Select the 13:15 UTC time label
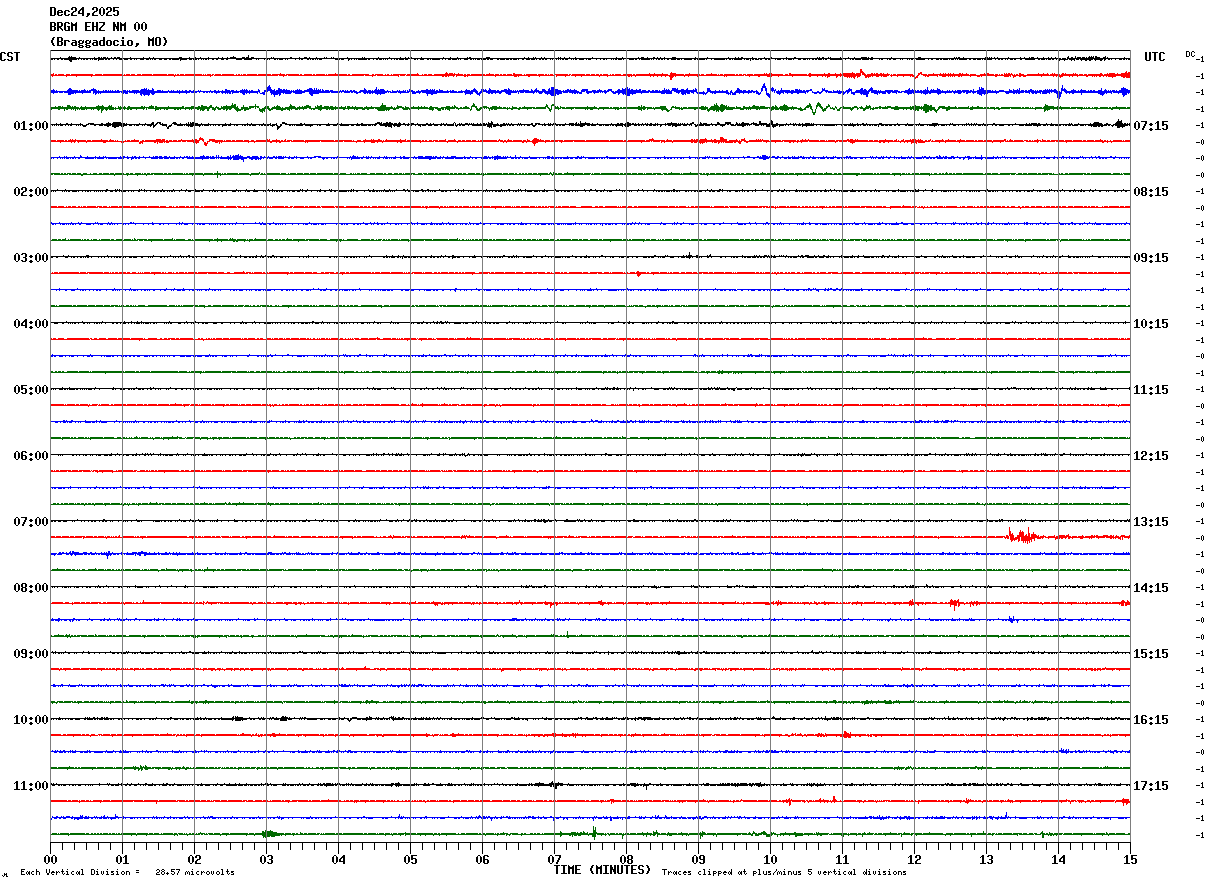The image size is (1210, 886). click(x=1151, y=521)
